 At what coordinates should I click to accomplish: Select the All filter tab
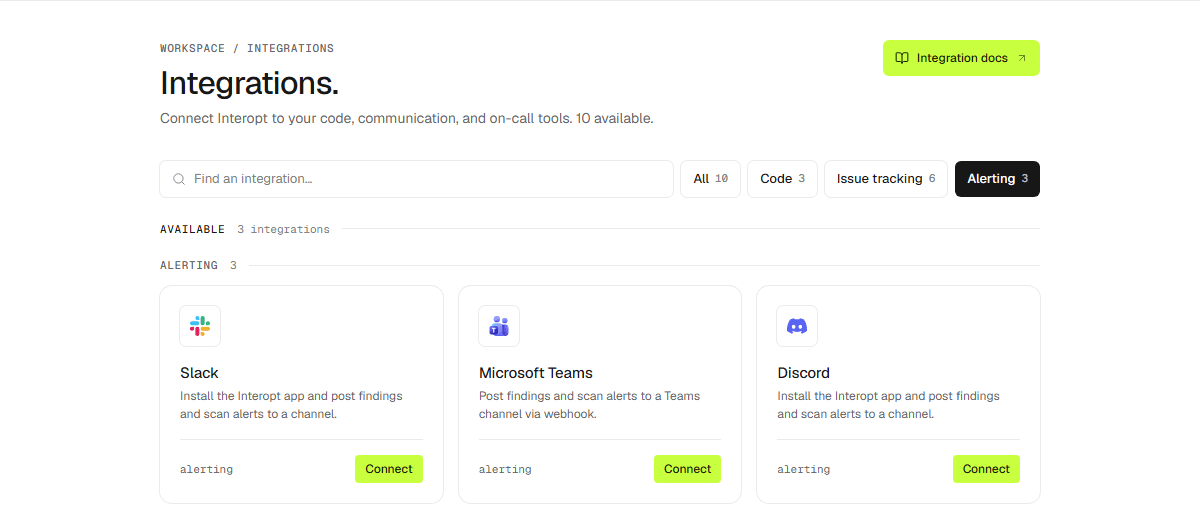711,179
